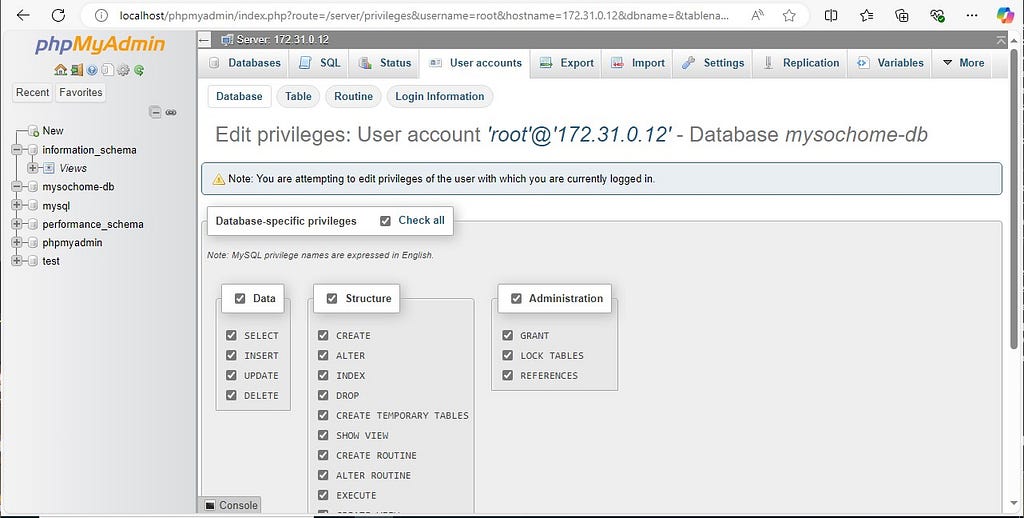Expand the mysql database node
The image size is (1024, 518).
(17, 206)
